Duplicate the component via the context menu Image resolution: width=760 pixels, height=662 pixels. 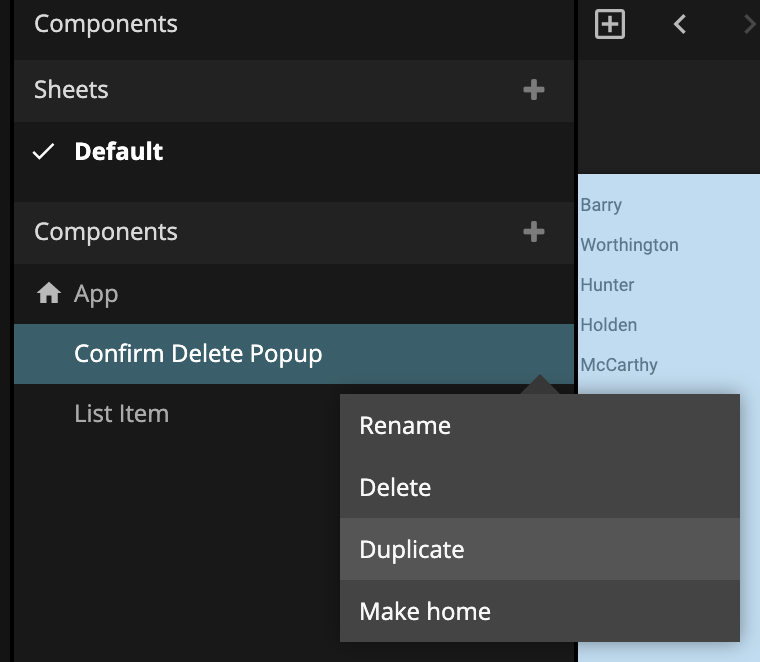412,550
